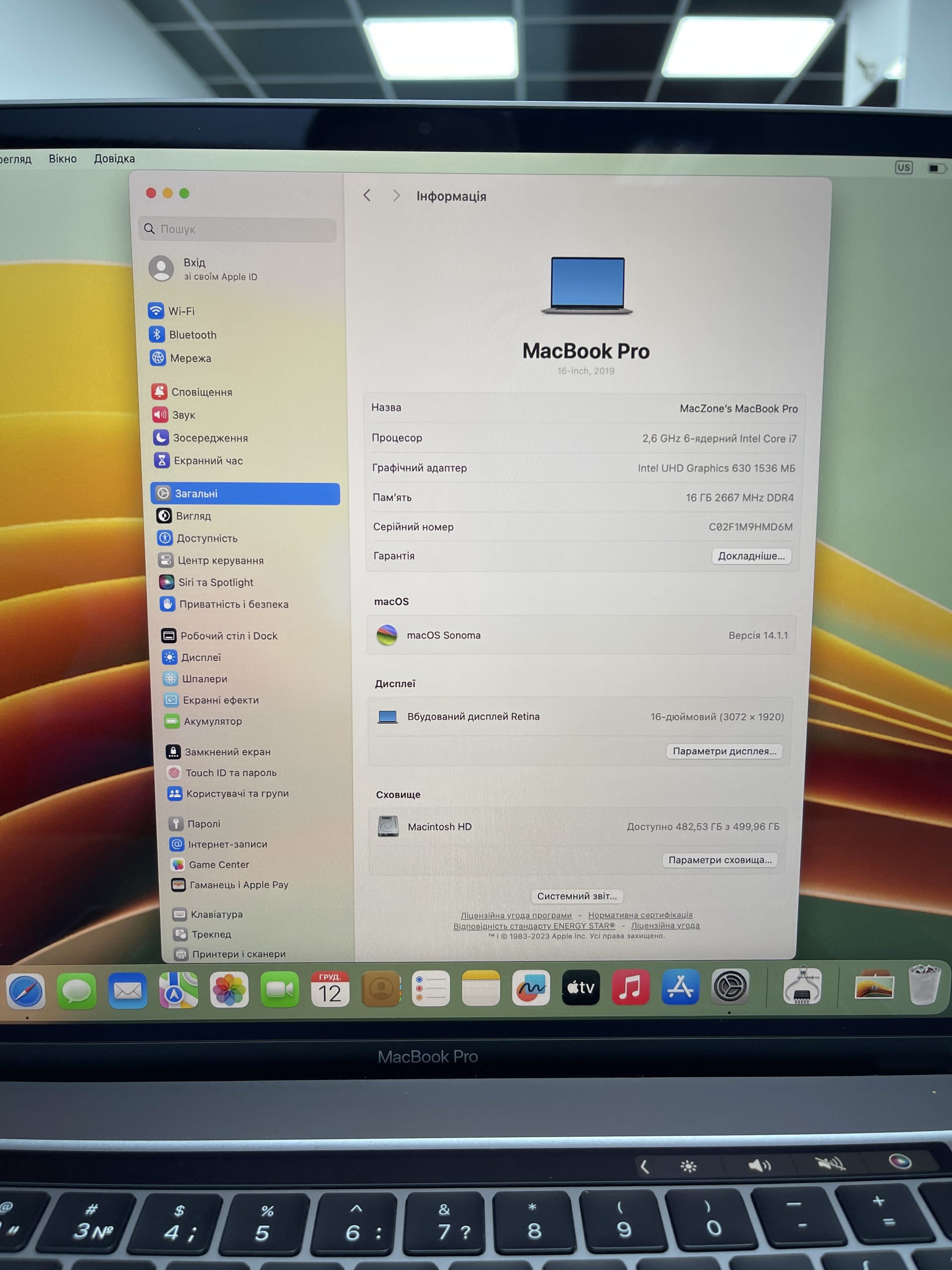This screenshot has height=1270, width=952.
Task: Open Maps from the Dock
Action: pyautogui.click(x=178, y=990)
